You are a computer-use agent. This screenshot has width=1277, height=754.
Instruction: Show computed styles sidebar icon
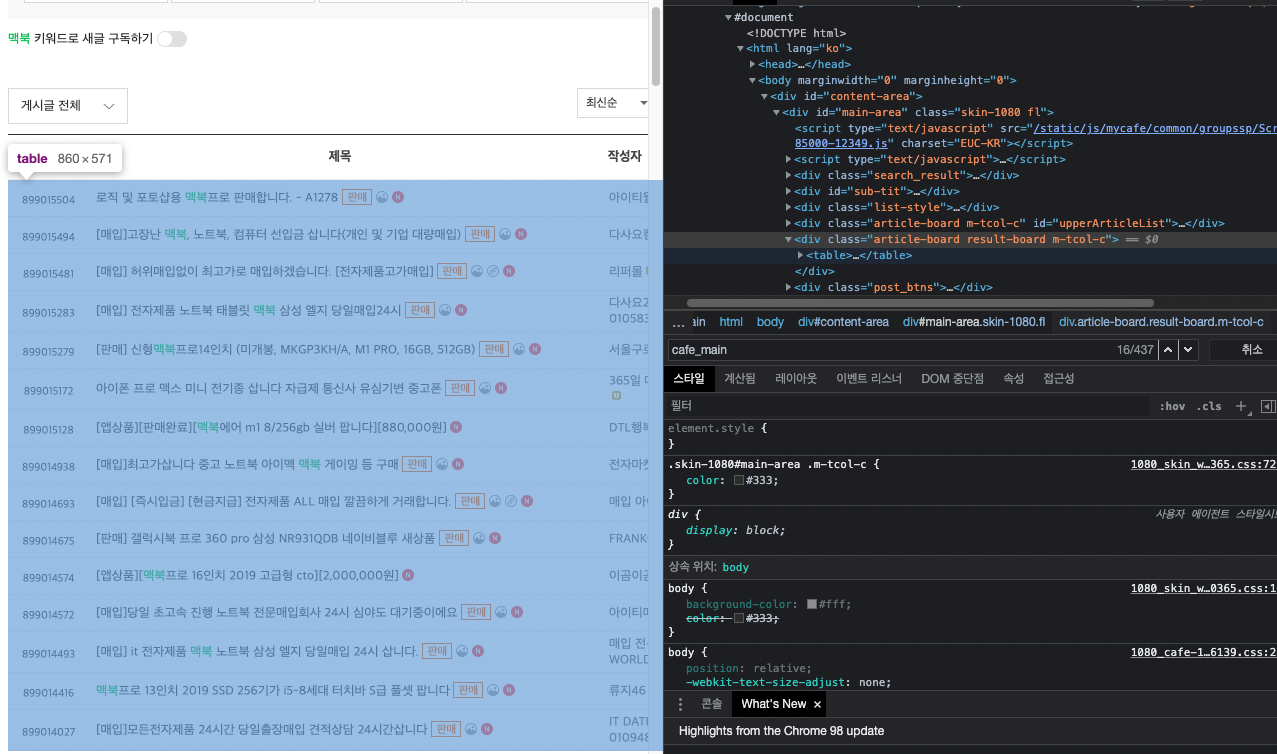tap(1268, 406)
